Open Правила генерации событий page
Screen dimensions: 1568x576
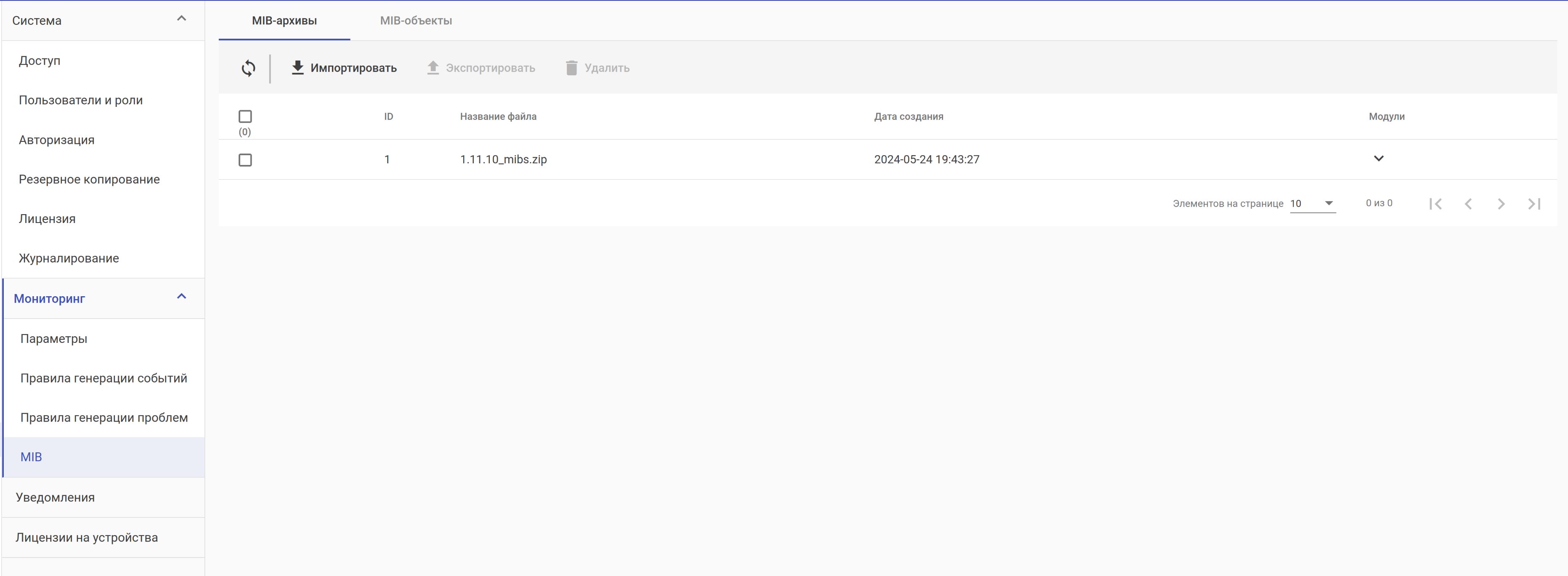click(x=104, y=378)
